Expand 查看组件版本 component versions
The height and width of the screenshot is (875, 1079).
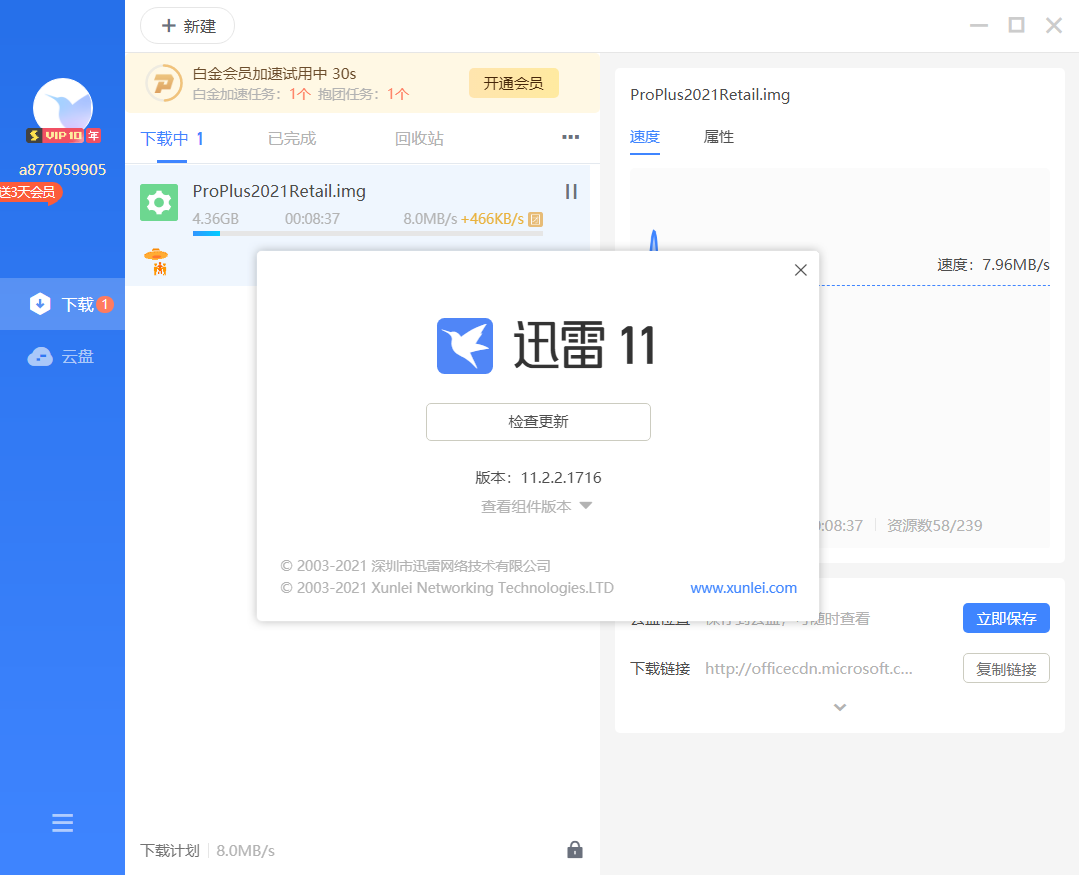[x=536, y=507]
